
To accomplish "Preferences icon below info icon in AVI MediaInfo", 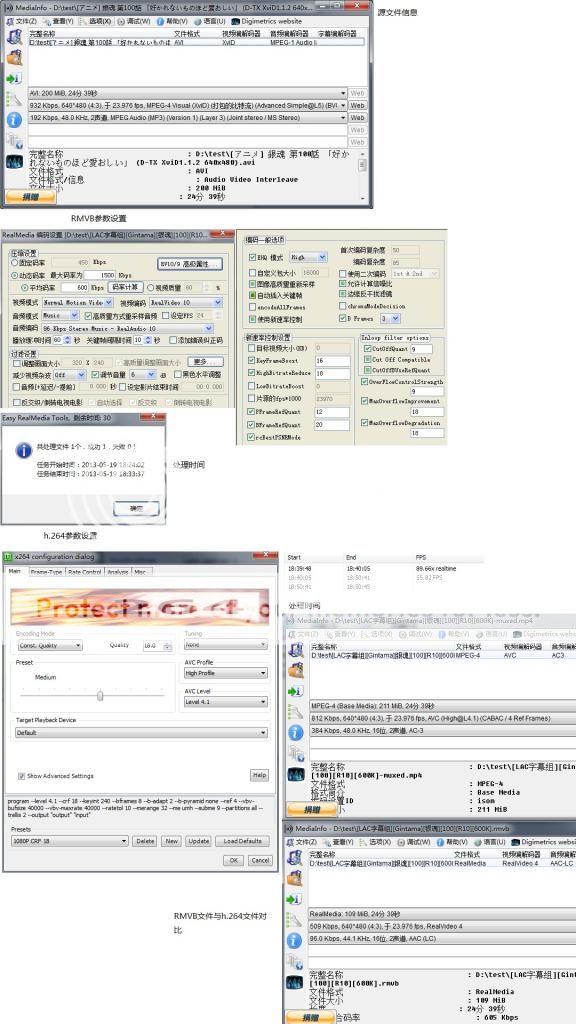I will point(14,140).
